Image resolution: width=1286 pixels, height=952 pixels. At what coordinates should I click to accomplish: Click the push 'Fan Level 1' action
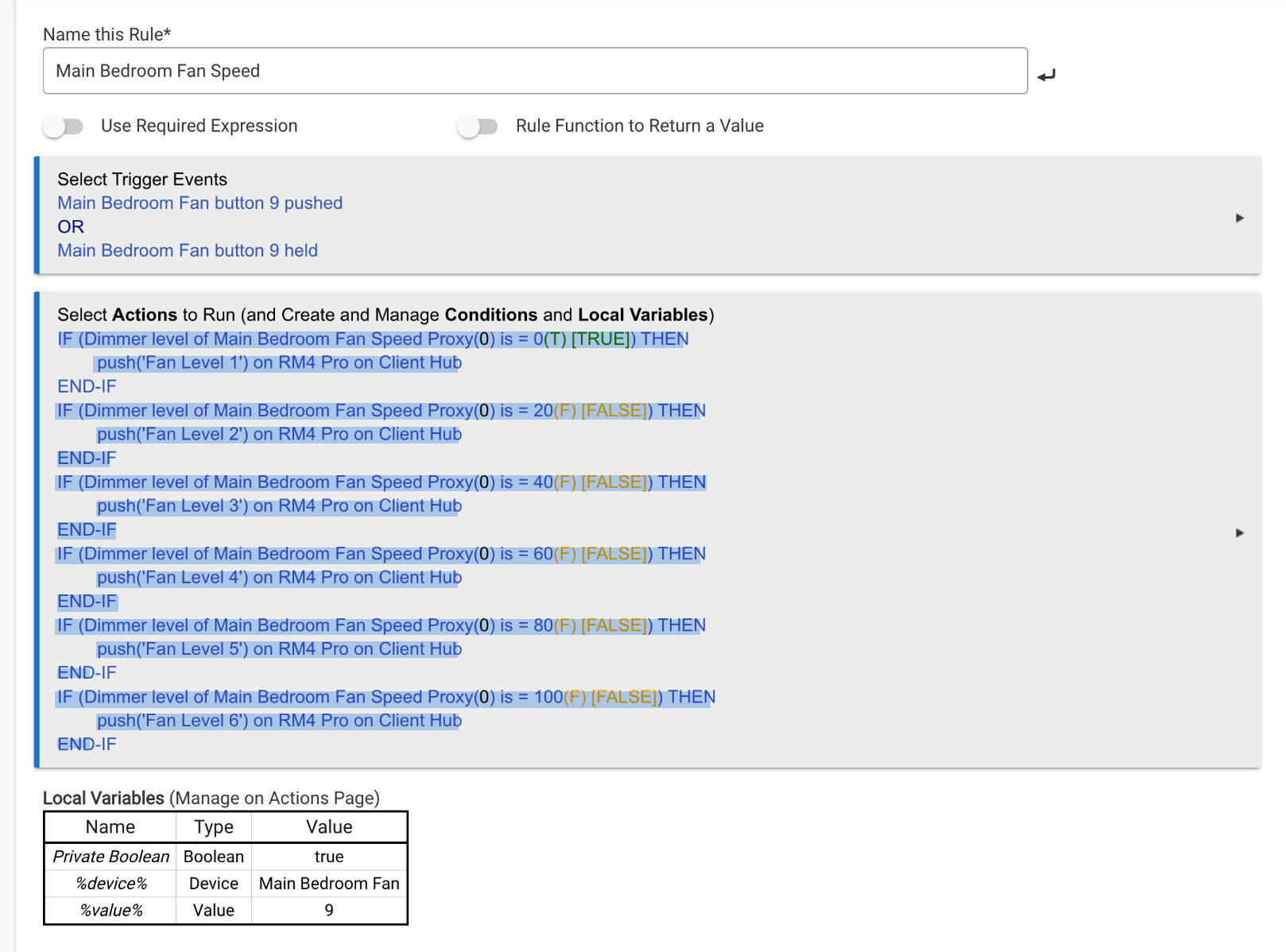(x=279, y=363)
